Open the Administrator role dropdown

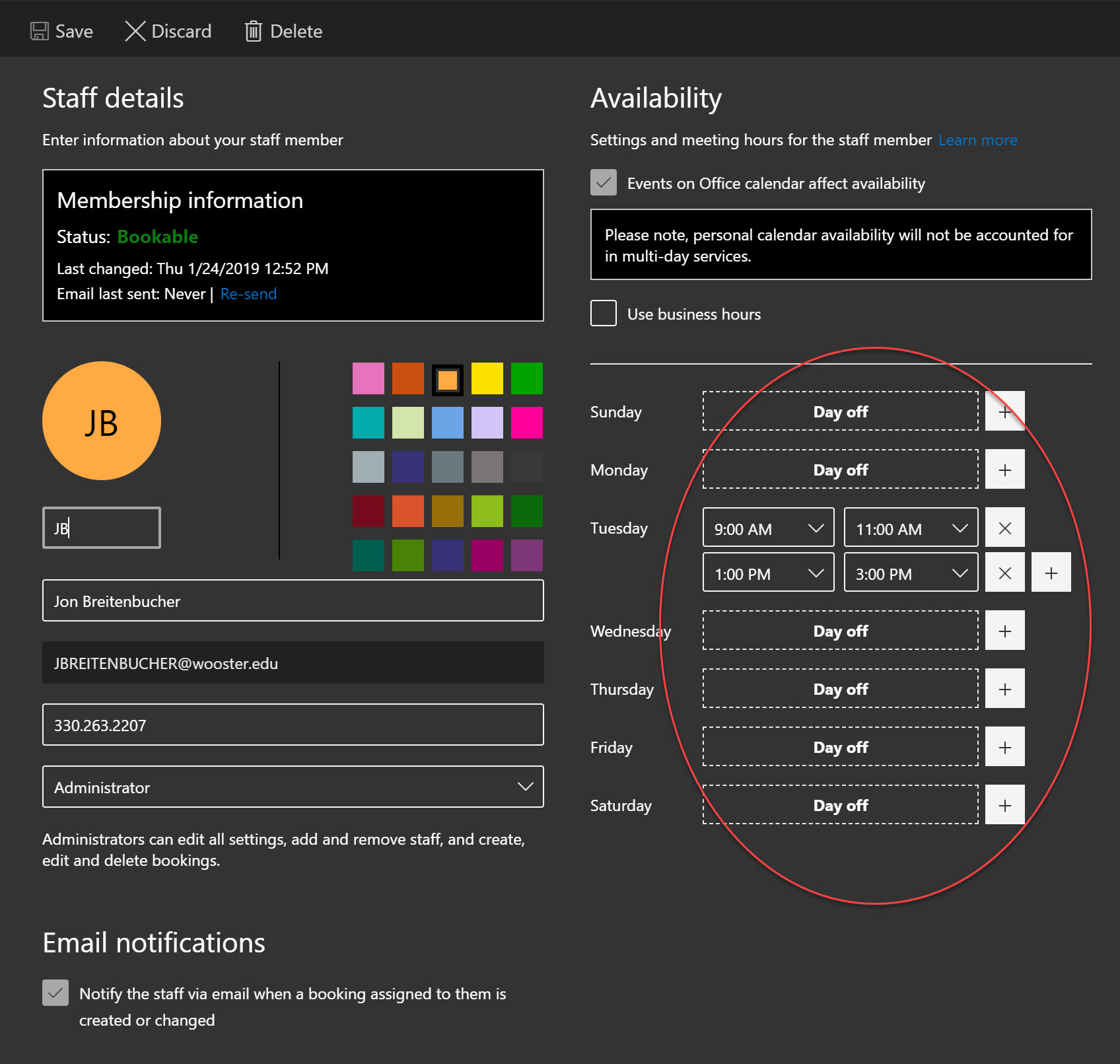click(293, 787)
